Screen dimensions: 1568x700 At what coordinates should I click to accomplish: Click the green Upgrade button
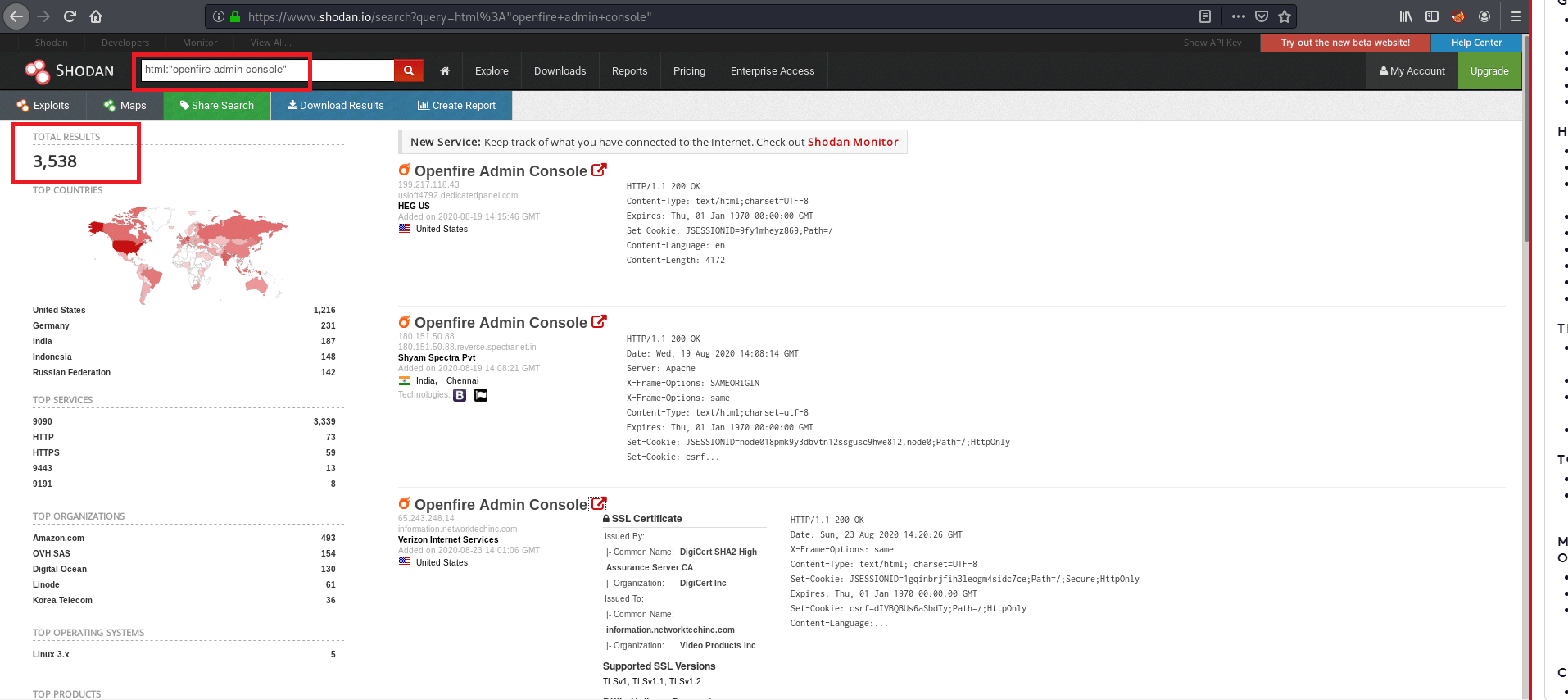[x=1489, y=71]
